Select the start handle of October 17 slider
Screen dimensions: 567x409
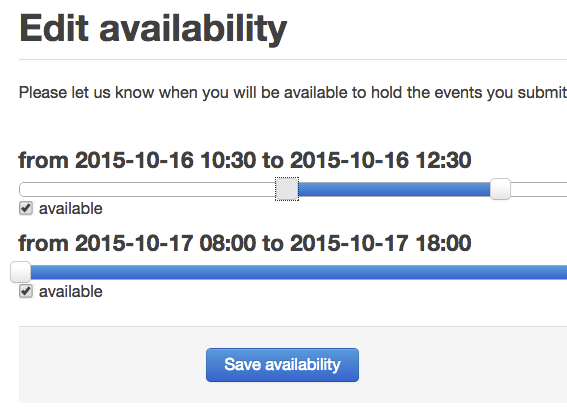21,272
